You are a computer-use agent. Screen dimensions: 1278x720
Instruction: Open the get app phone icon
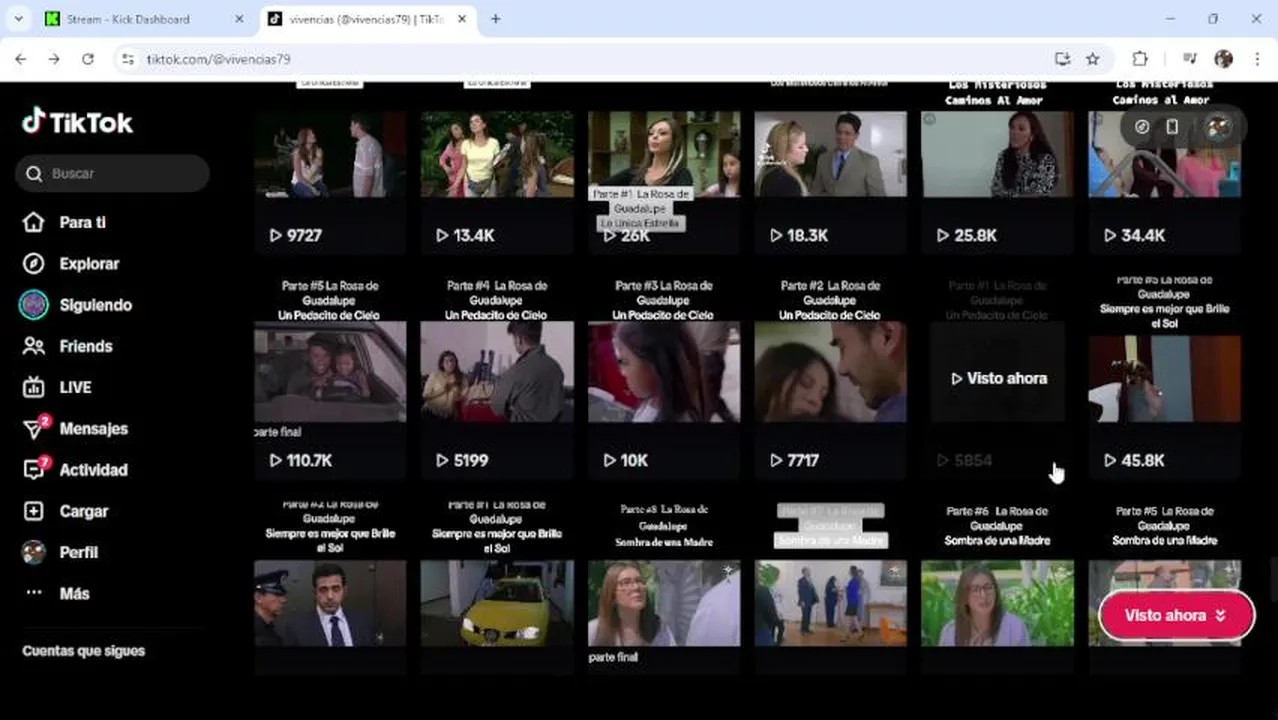click(1172, 127)
